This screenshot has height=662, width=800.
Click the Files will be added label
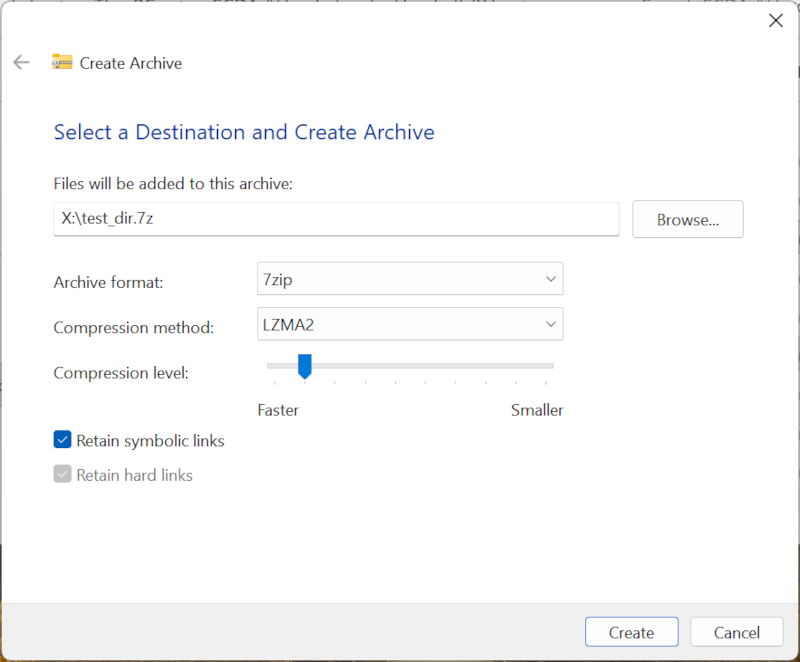173,184
